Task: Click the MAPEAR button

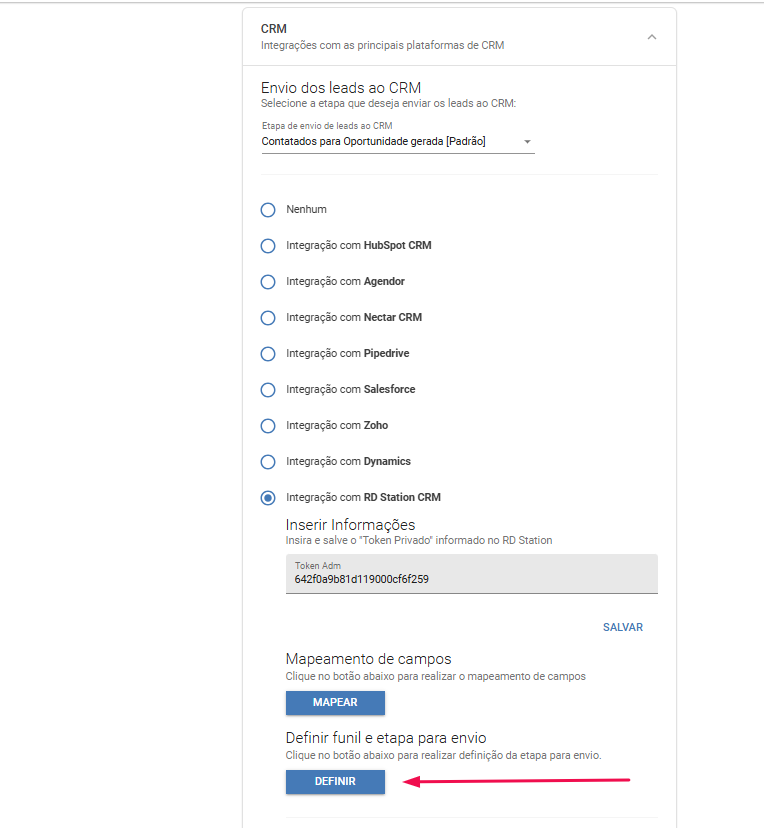Action: click(x=335, y=703)
